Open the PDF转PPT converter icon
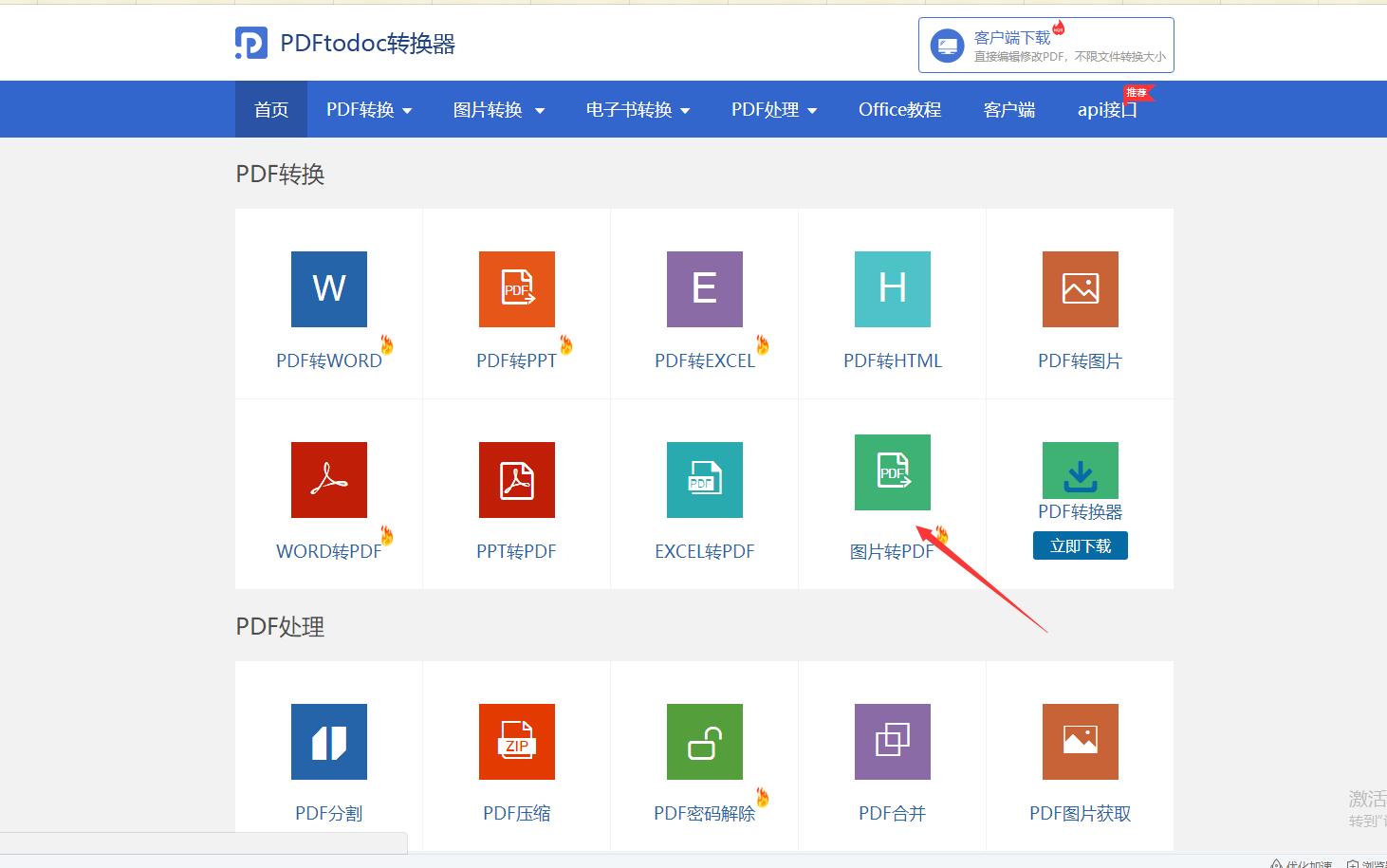This screenshot has width=1387, height=868. click(516, 289)
